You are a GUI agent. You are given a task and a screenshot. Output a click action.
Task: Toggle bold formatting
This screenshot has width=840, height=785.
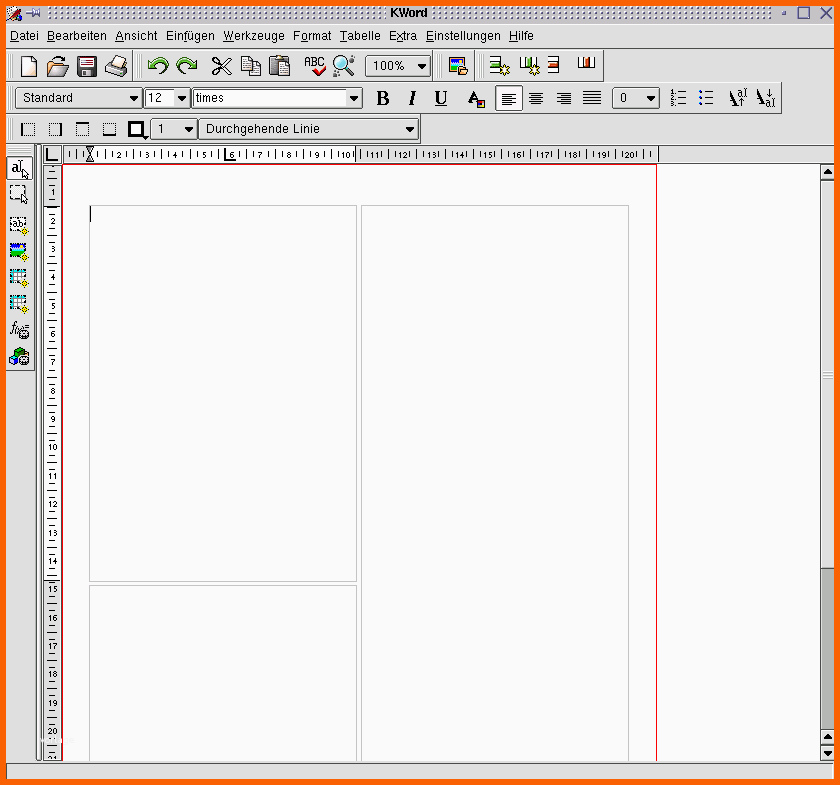click(x=382, y=98)
